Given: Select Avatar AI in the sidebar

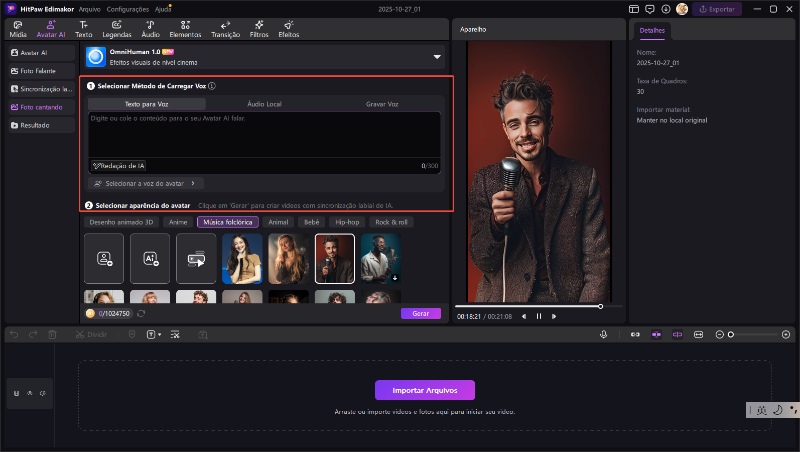Looking at the screenshot, I should coord(41,53).
